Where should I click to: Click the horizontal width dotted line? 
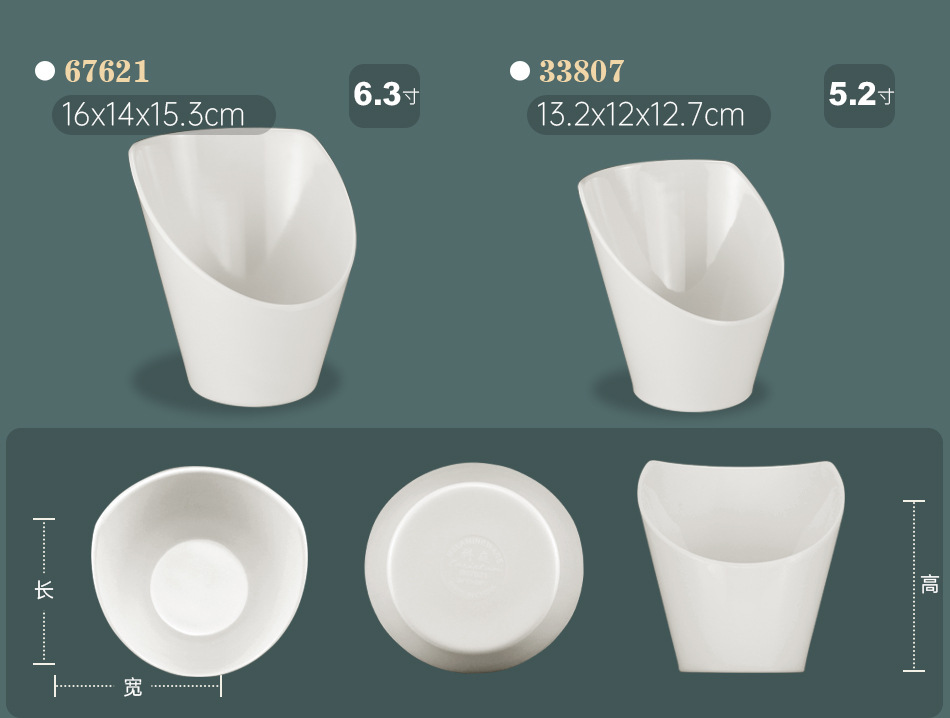pos(138,686)
